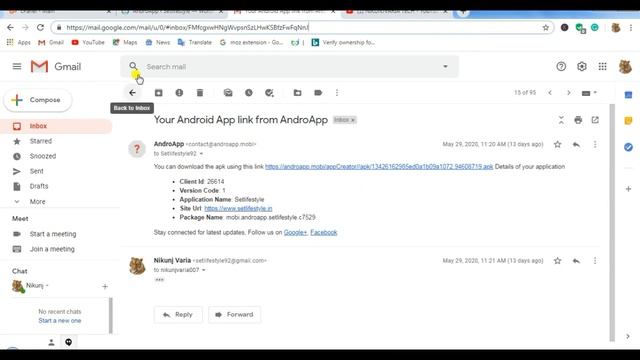Screen dimensions: 640x360
Task: Open the Google apps grid
Action: 602,66
